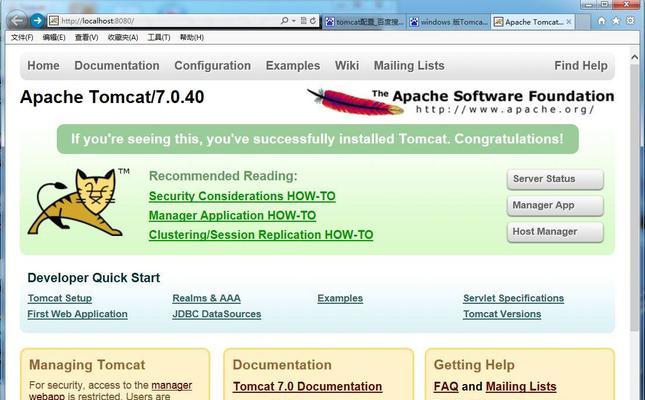
Task: Click the Managing Tomcat heading
Action: (x=87, y=365)
